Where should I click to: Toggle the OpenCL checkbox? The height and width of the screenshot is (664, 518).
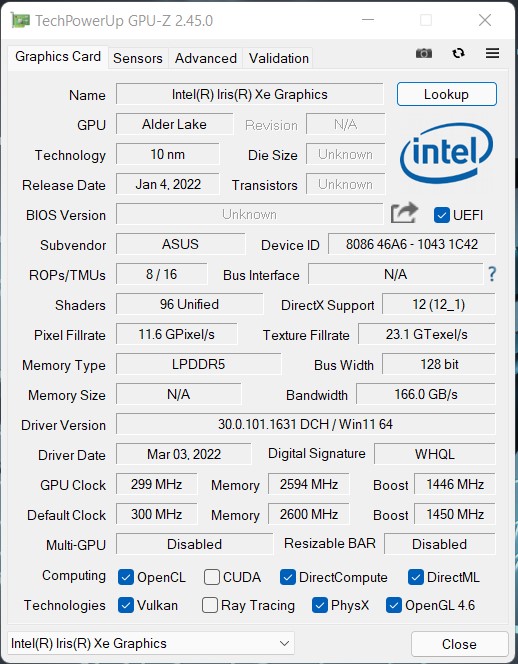[x=126, y=577]
